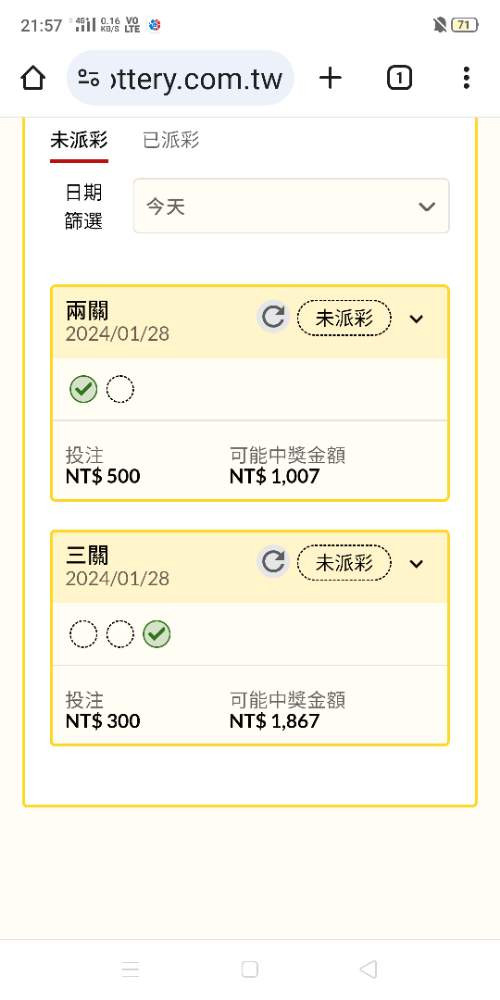Image resolution: width=500 pixels, height=1000 pixels.
Task: Open the browser three-dot menu
Action: coord(467,78)
